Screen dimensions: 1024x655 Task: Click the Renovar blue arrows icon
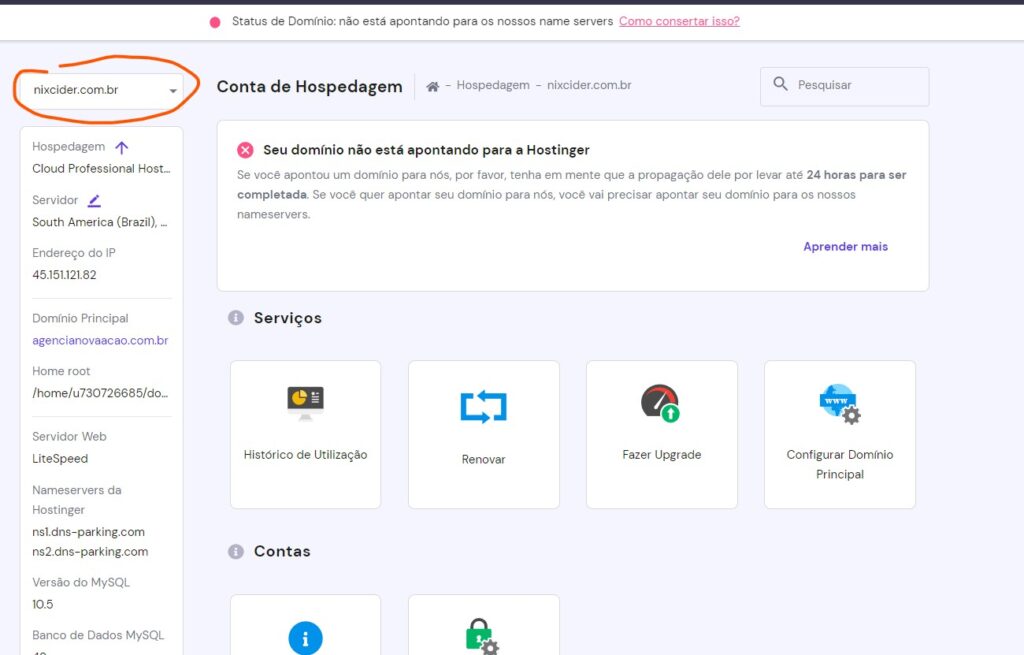tap(483, 406)
